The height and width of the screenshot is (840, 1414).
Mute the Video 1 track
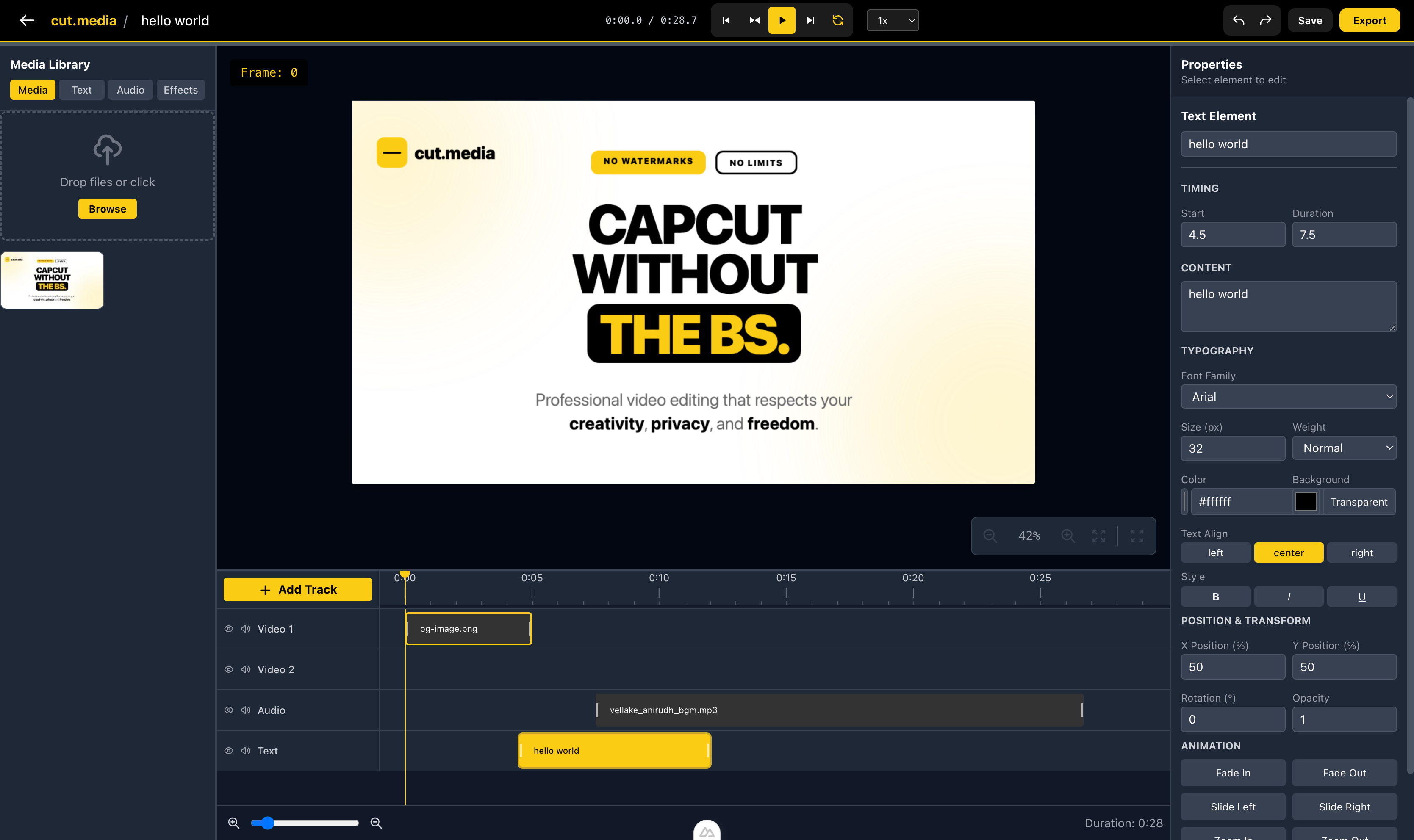(246, 629)
